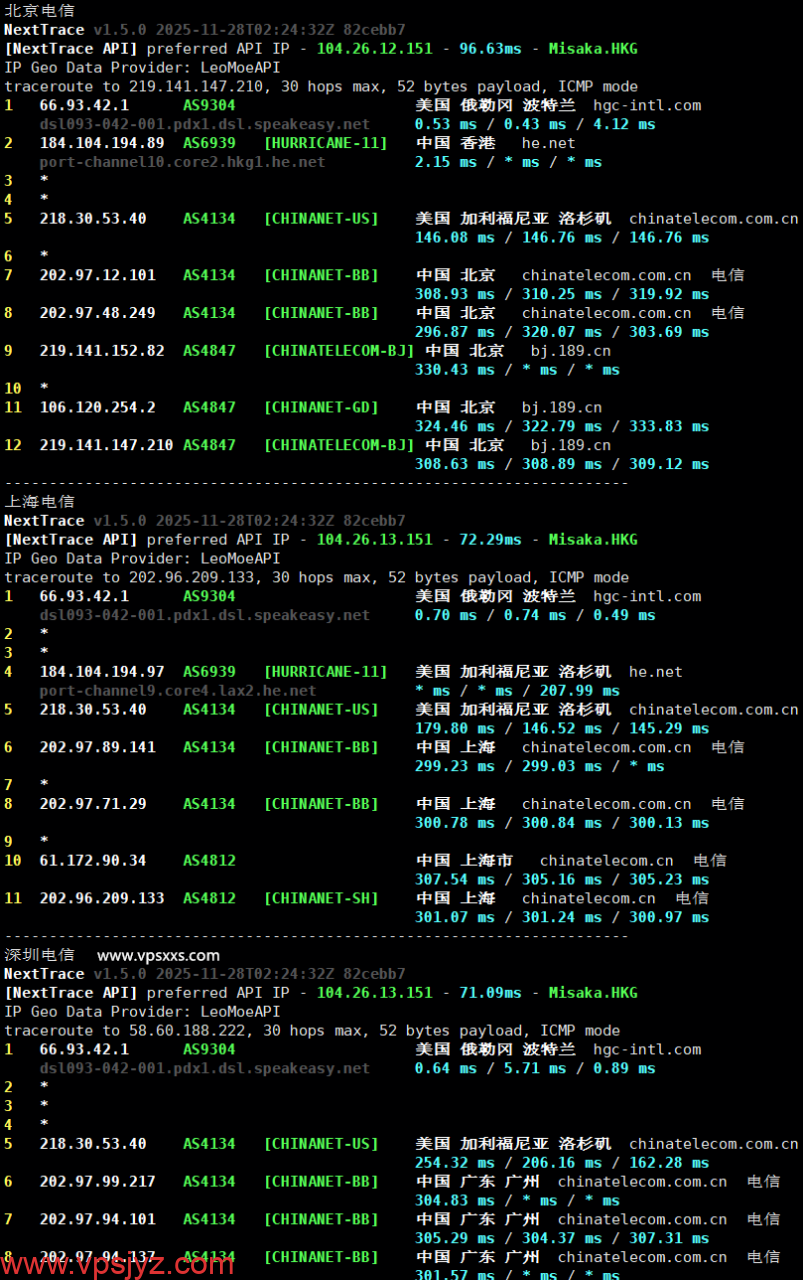Select the preferred API IP 104.26.12.151
Image resolution: width=803 pixels, height=1280 pixels.
[x=374, y=48]
